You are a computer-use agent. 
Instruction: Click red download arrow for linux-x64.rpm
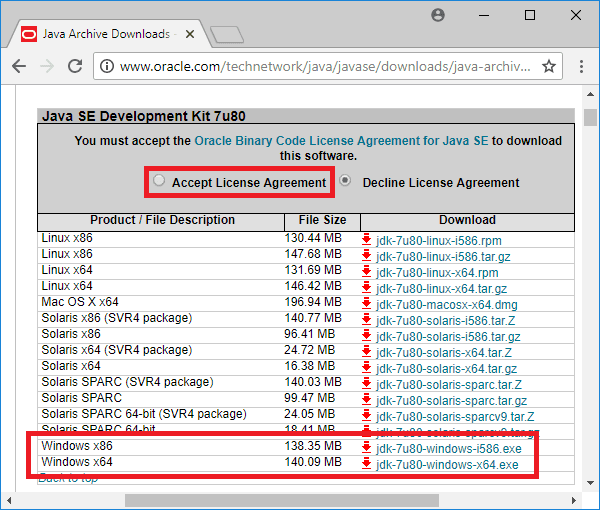tap(366, 271)
